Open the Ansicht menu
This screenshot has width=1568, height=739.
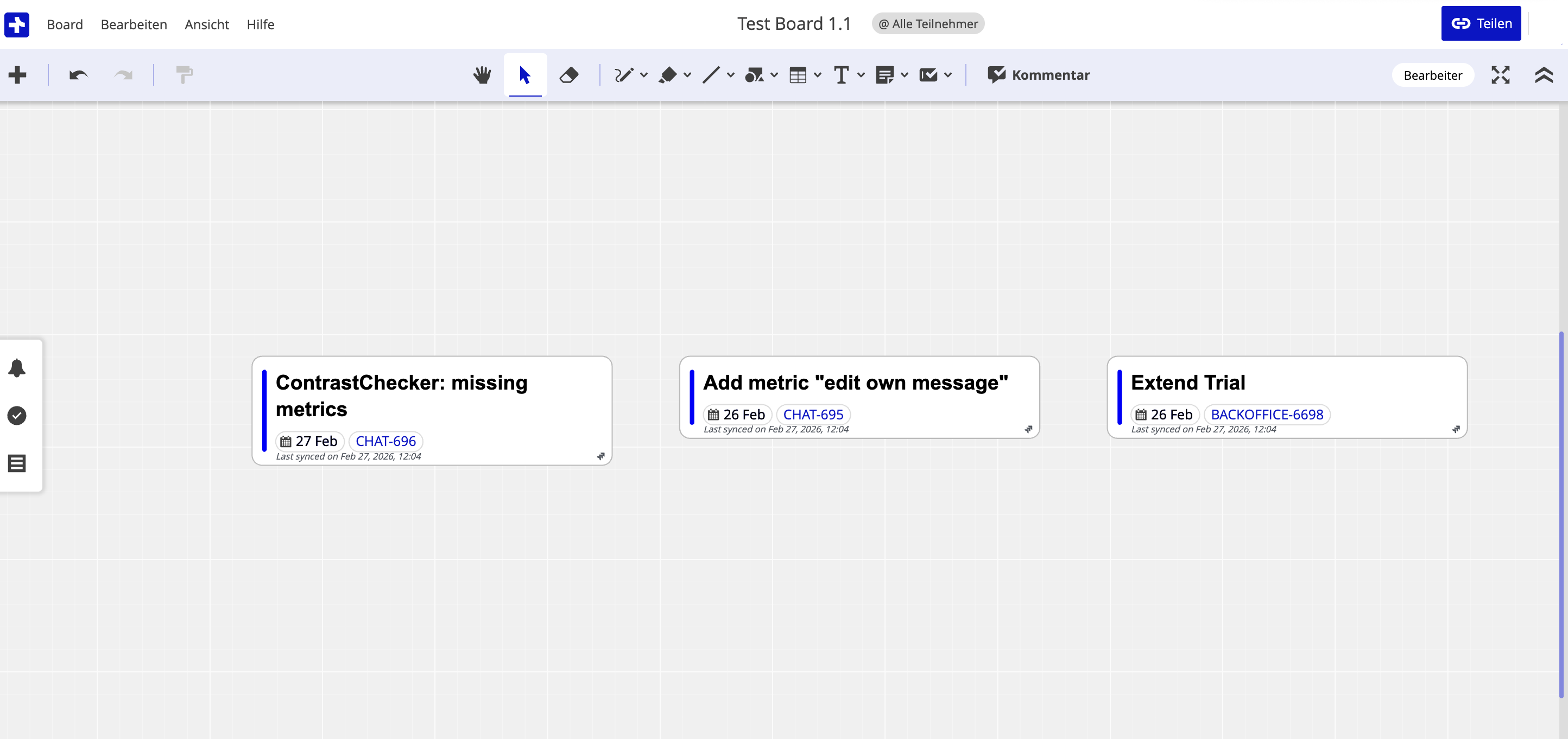point(206,24)
